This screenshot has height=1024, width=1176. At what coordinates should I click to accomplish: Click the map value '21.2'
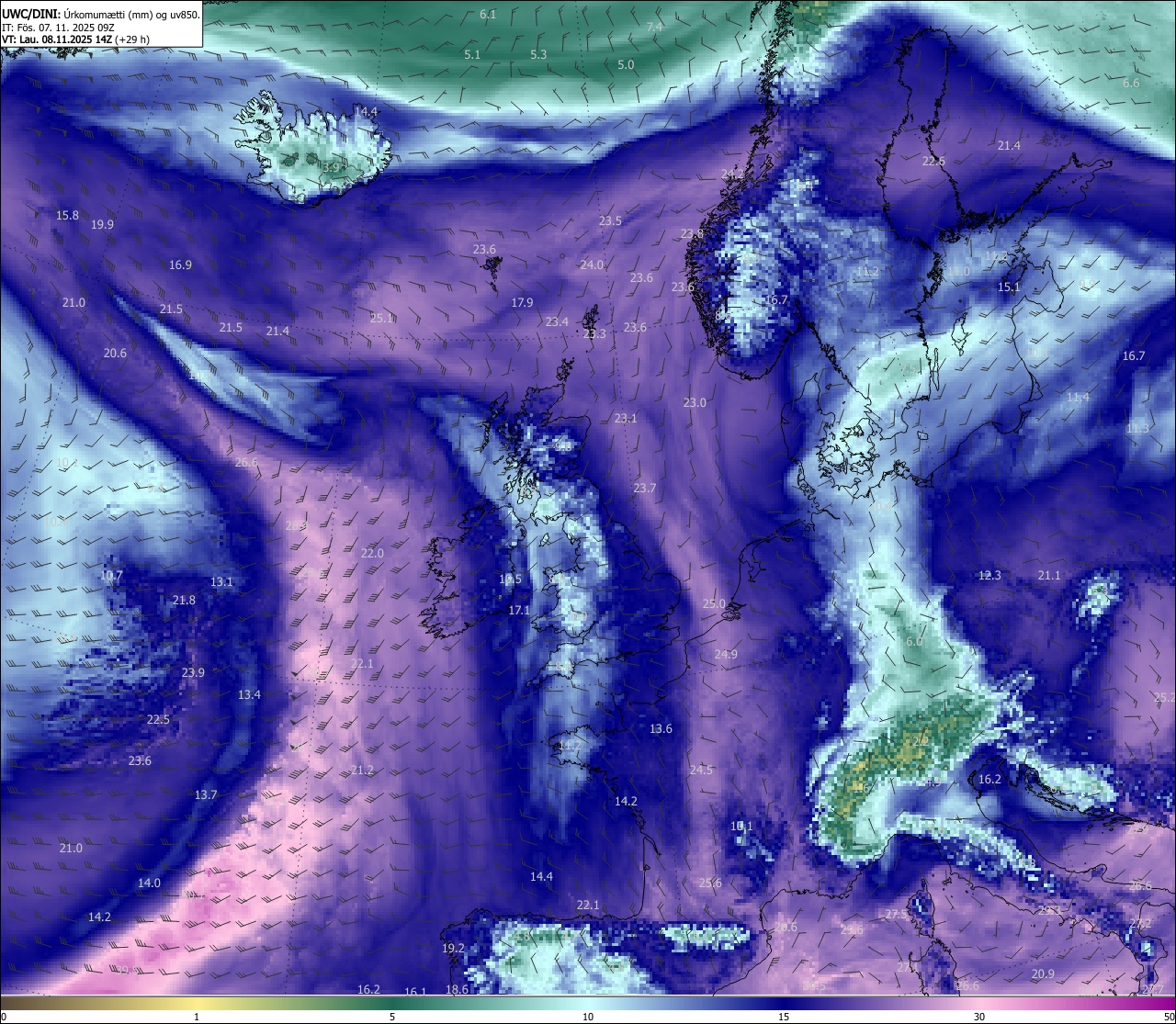point(362,770)
